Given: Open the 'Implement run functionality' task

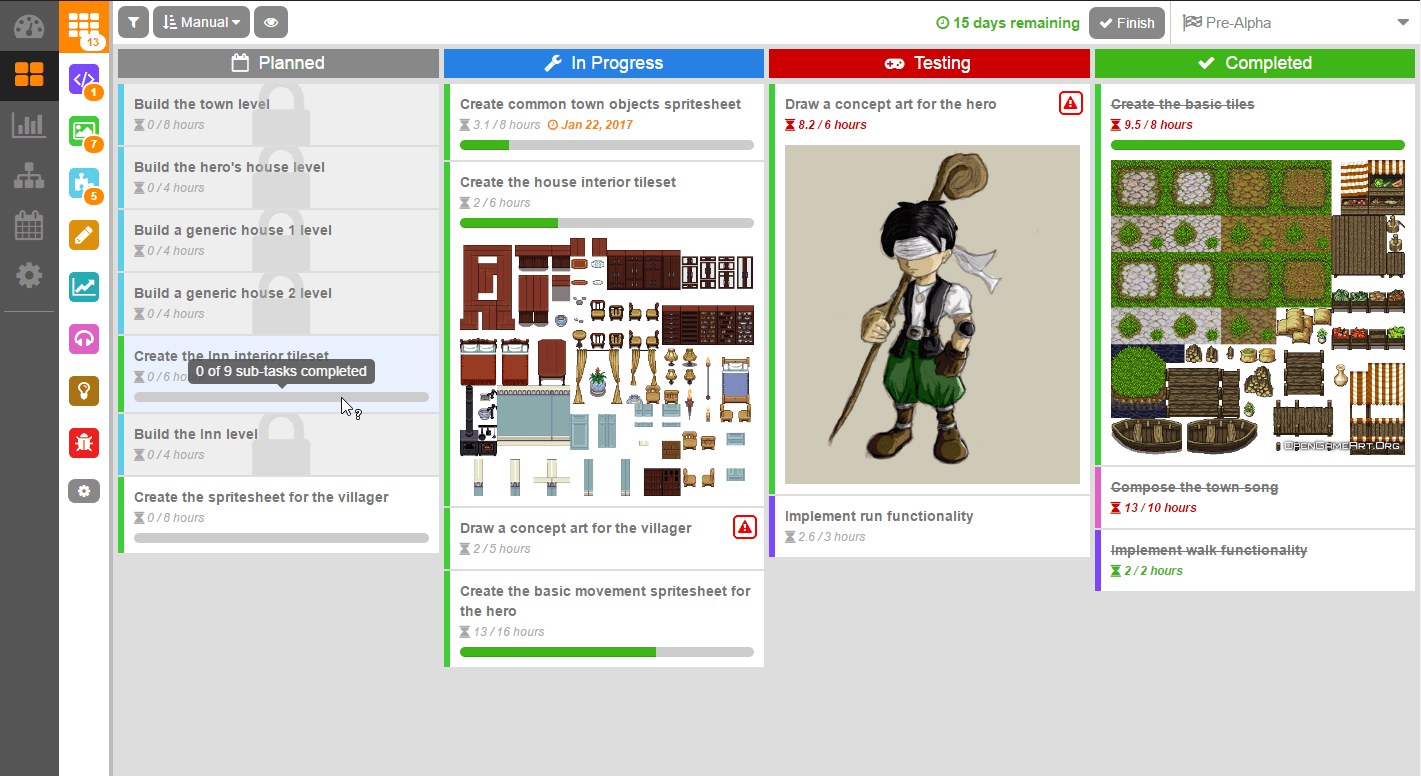Looking at the screenshot, I should pos(879,517).
